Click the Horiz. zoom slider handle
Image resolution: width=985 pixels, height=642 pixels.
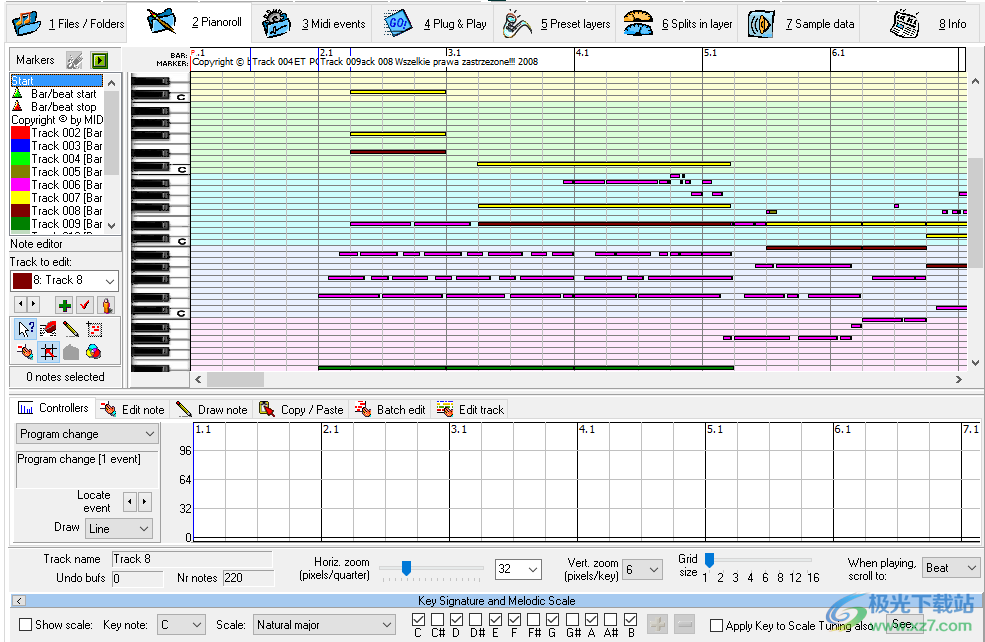click(x=406, y=568)
